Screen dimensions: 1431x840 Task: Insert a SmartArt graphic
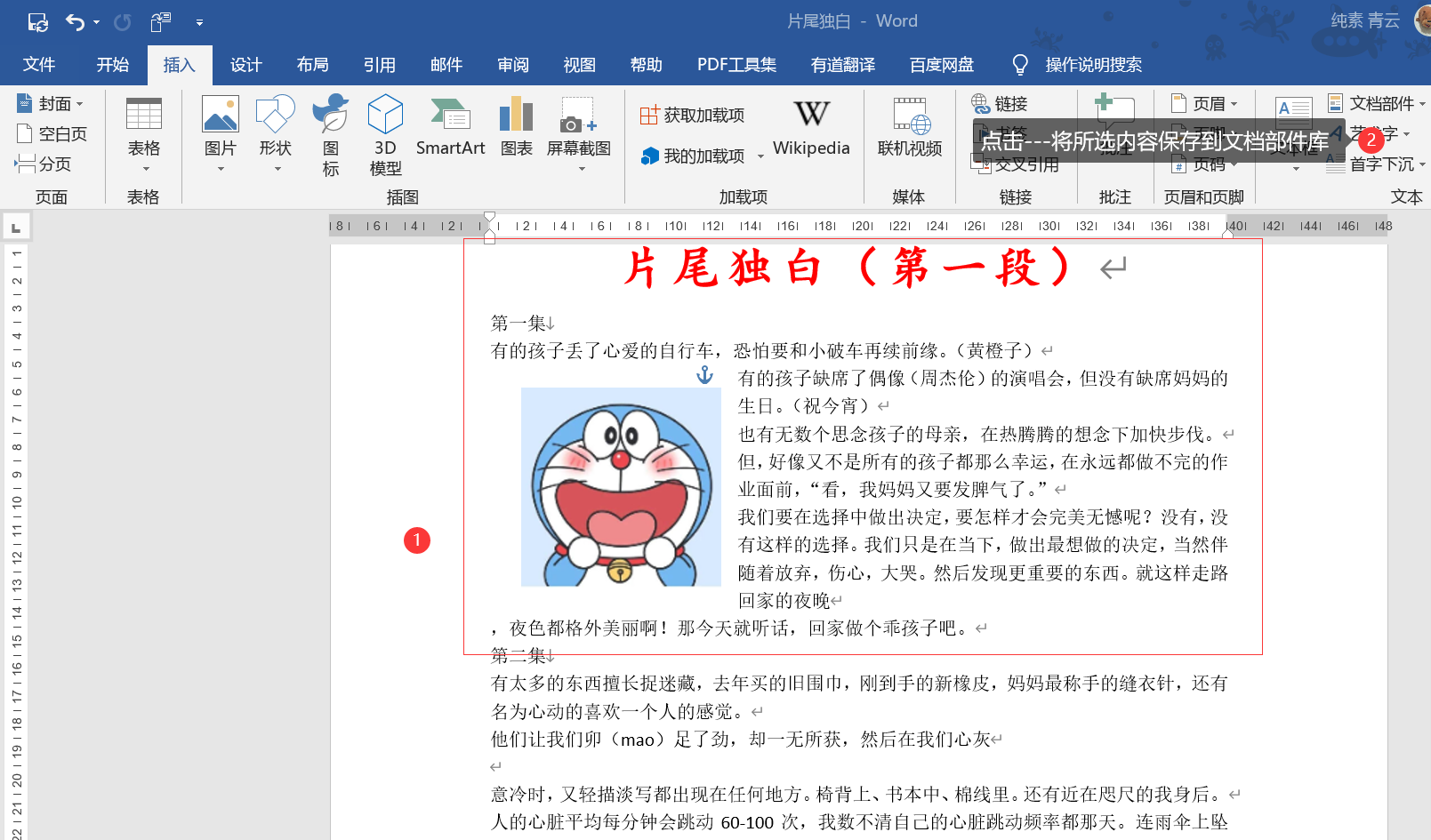[451, 126]
